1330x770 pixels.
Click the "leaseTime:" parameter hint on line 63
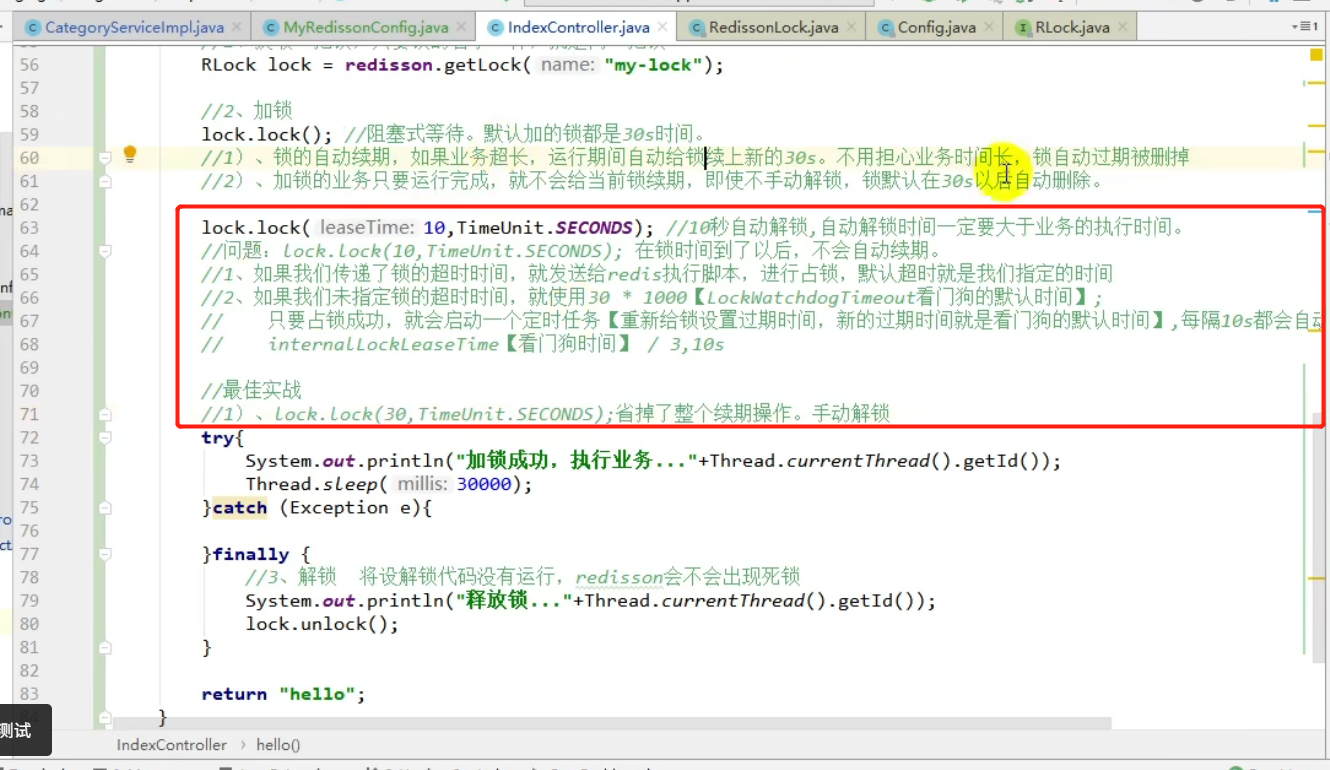click(367, 228)
